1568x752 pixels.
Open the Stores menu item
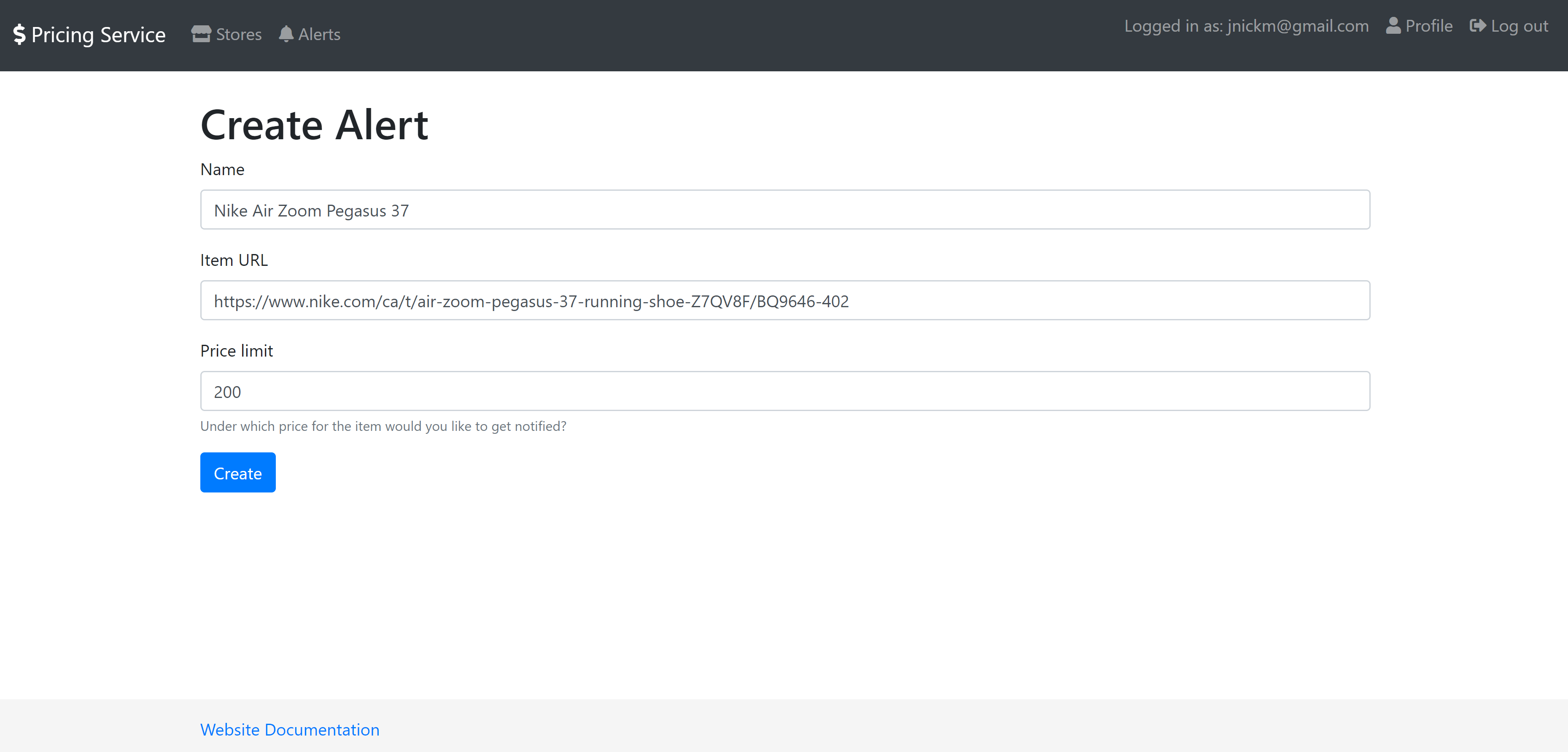click(226, 34)
